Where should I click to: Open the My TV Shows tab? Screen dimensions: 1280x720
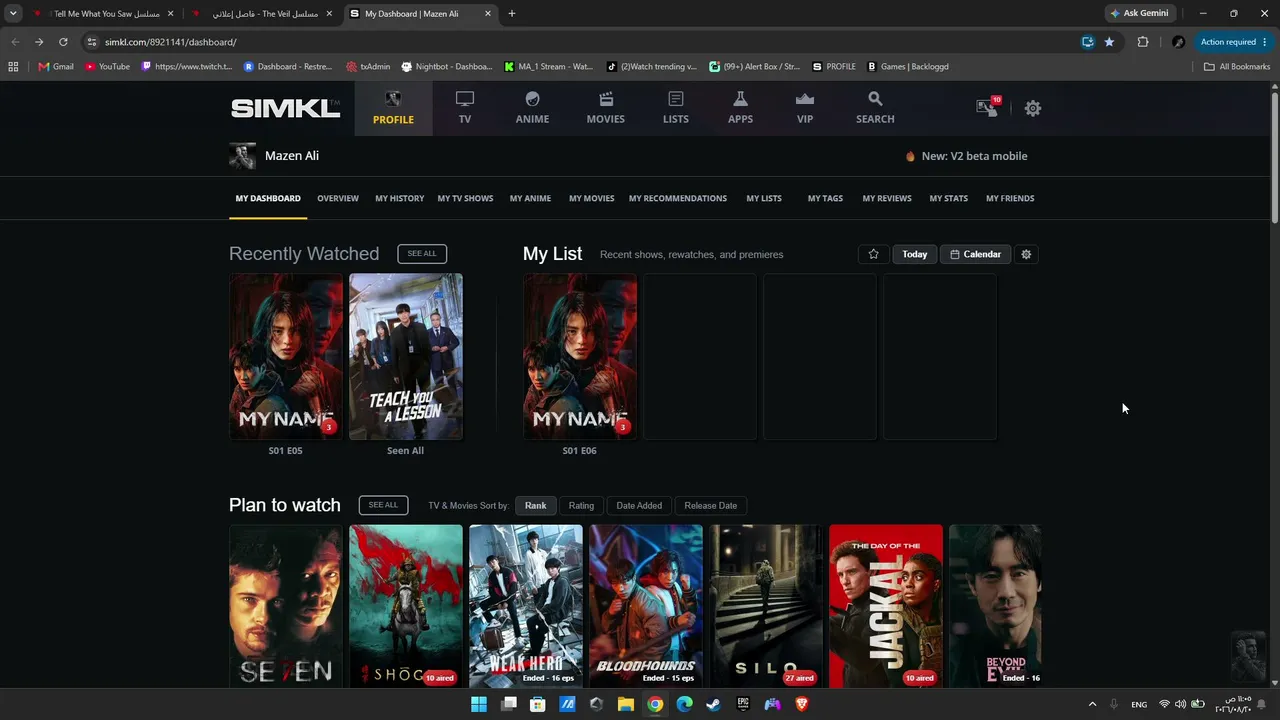pyautogui.click(x=465, y=198)
